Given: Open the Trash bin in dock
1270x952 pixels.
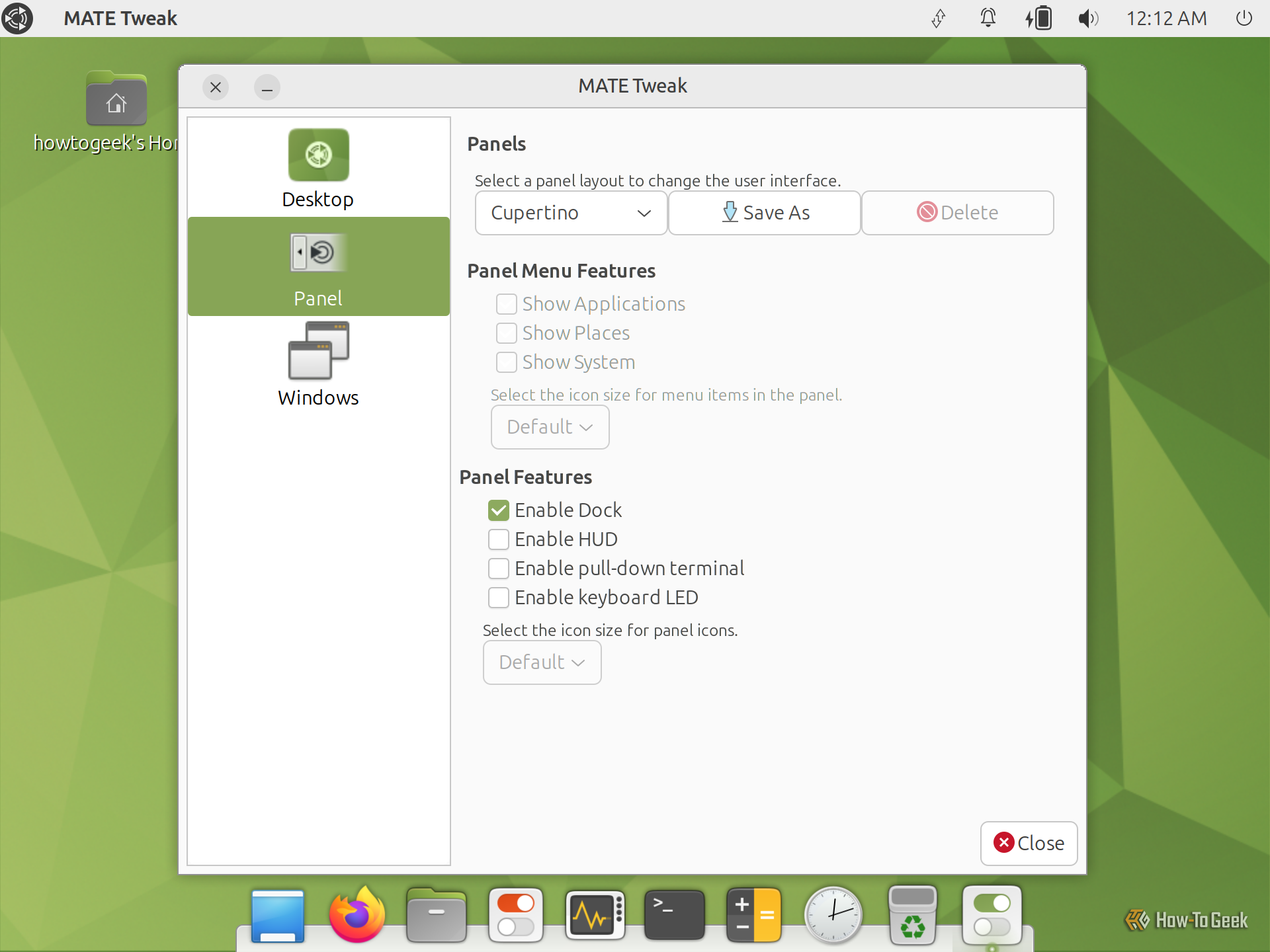Looking at the screenshot, I should [913, 915].
